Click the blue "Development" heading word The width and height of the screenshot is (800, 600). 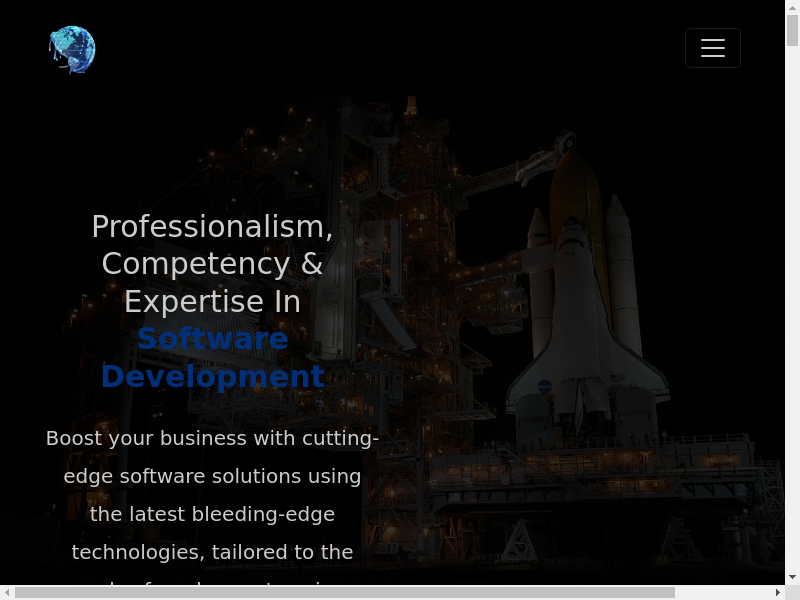click(x=212, y=377)
